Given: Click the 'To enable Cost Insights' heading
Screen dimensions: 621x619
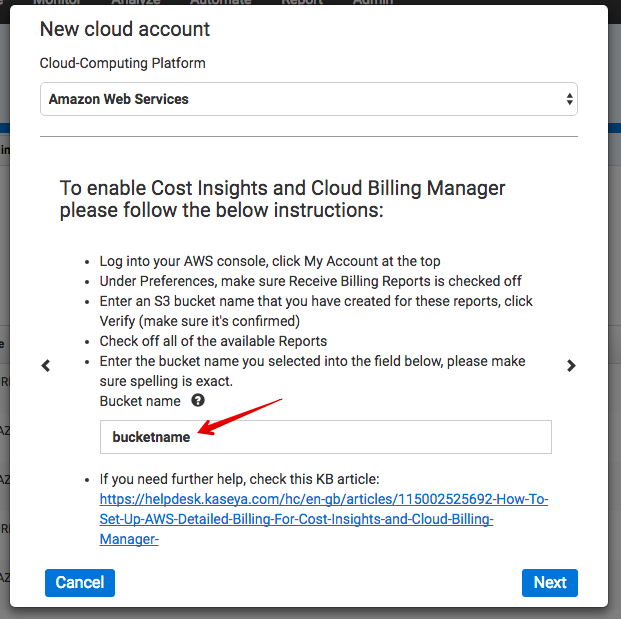Looking at the screenshot, I should tap(282, 199).
